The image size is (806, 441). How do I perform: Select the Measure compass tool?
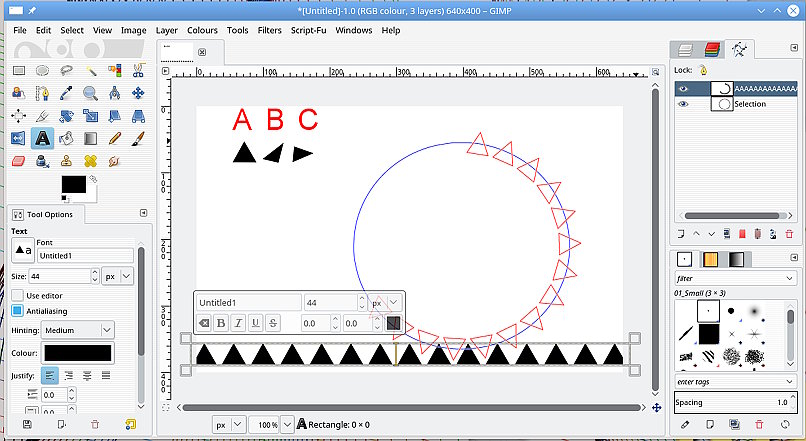115,93
